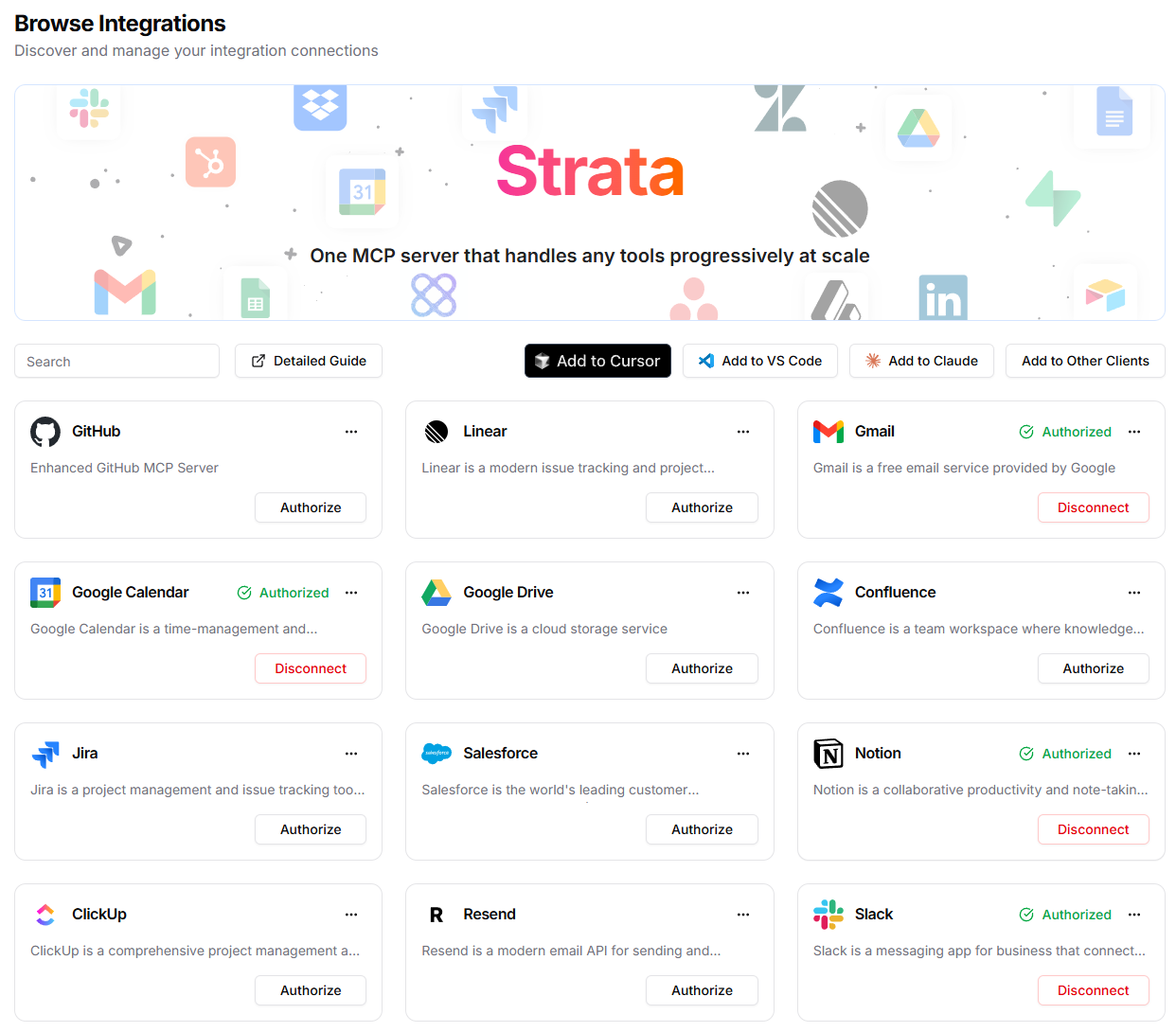Expand the Slack card three-dot menu
Viewport: 1176px width, 1032px height.
1134,915
